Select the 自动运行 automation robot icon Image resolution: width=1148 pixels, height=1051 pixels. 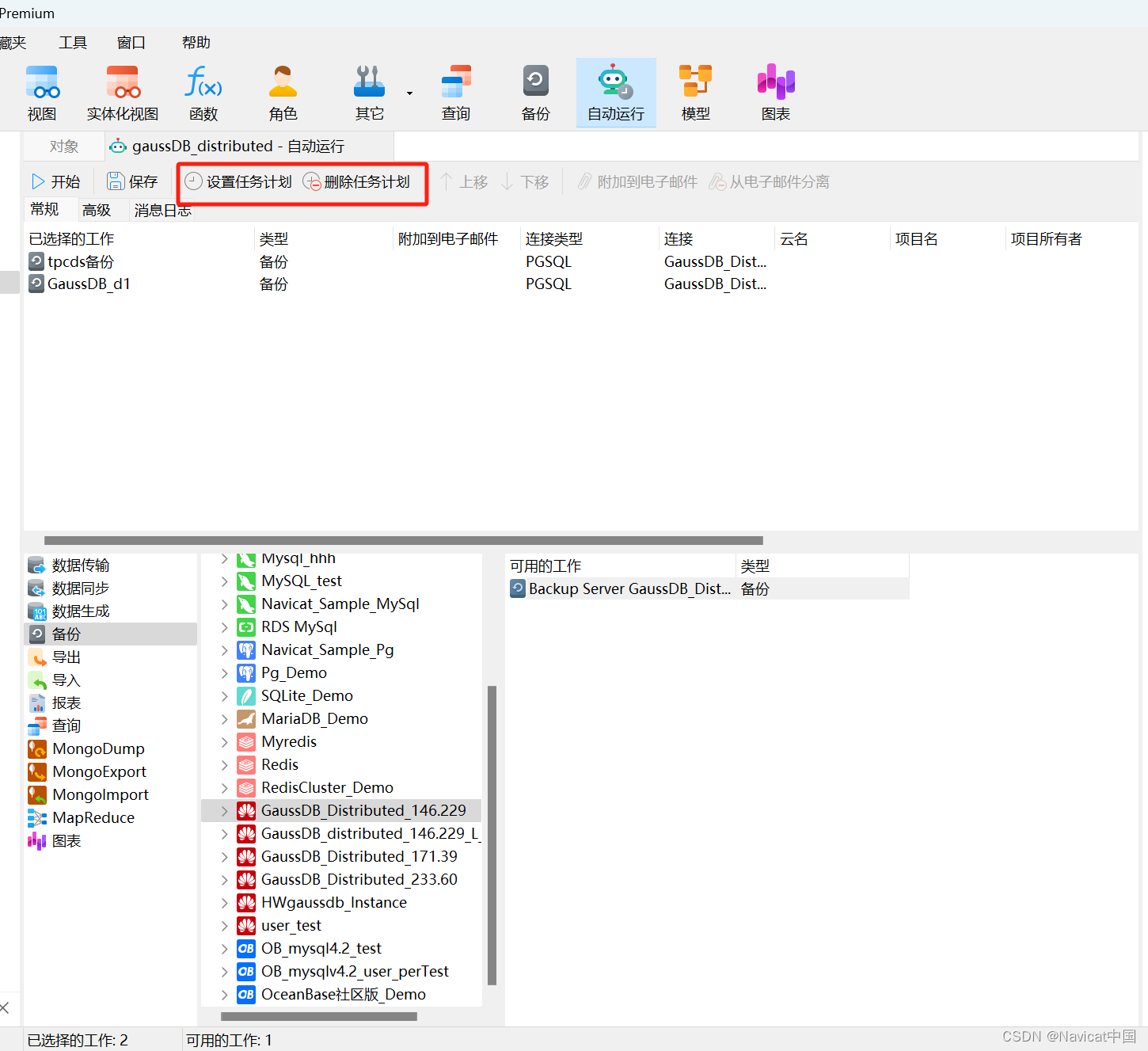click(616, 93)
